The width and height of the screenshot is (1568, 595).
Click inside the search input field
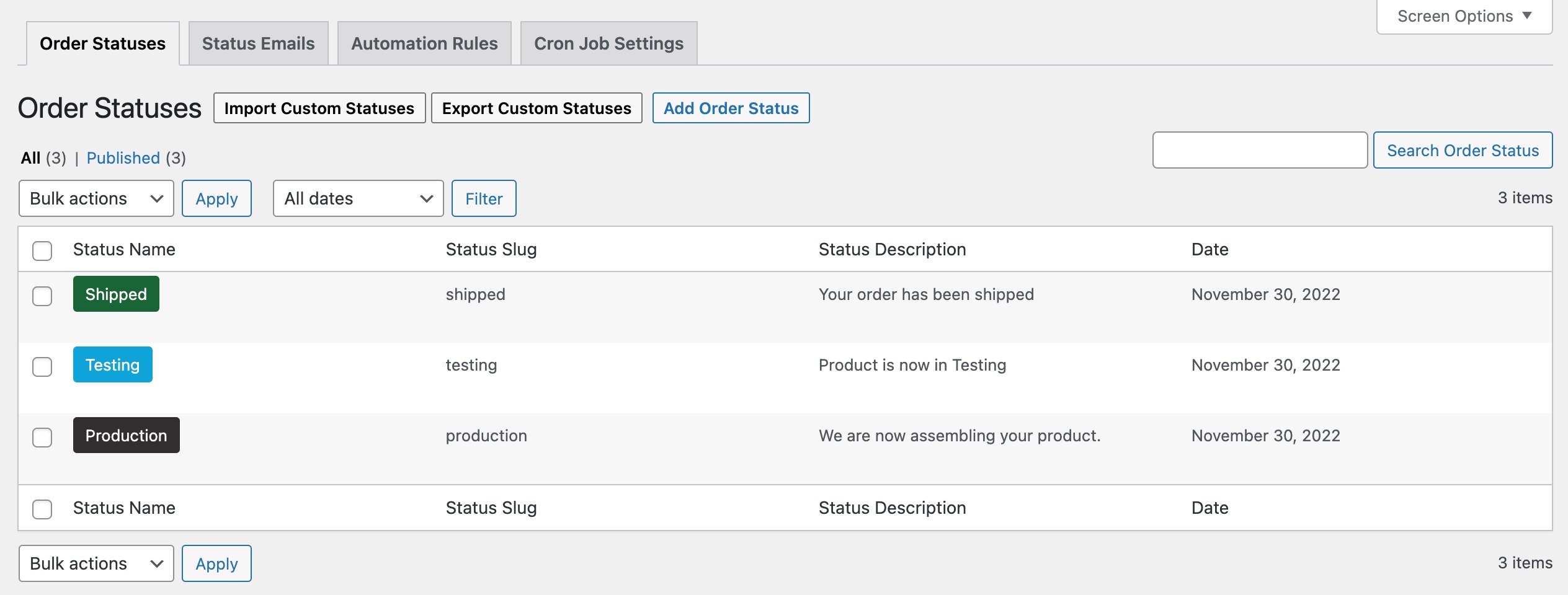(1259, 150)
